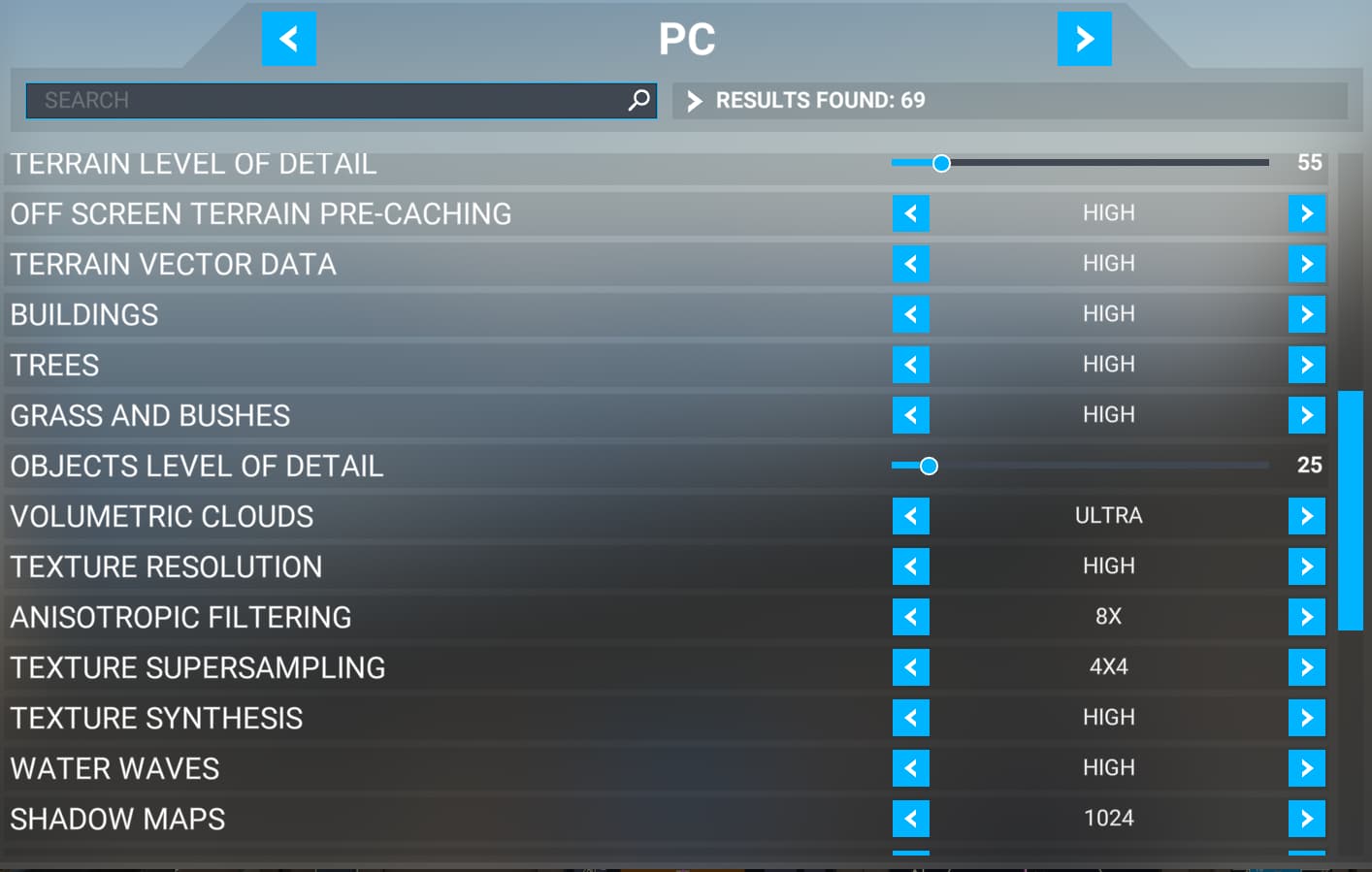Go to next settings page with right arrow

(x=1084, y=39)
